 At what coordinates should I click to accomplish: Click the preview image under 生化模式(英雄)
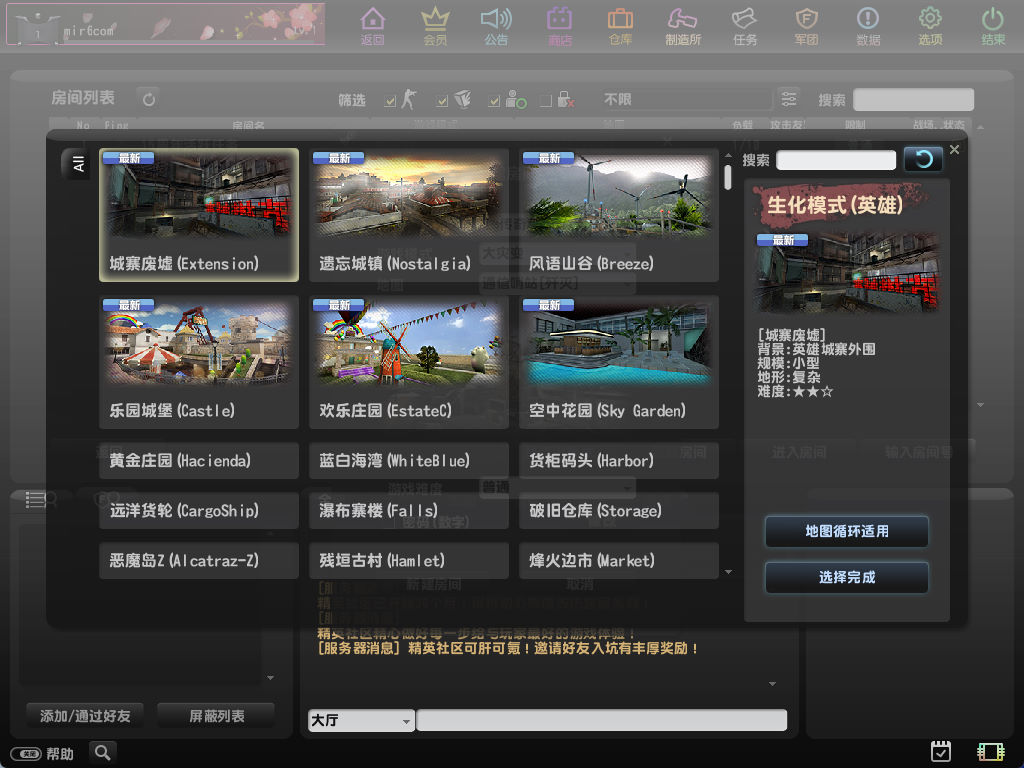point(847,272)
